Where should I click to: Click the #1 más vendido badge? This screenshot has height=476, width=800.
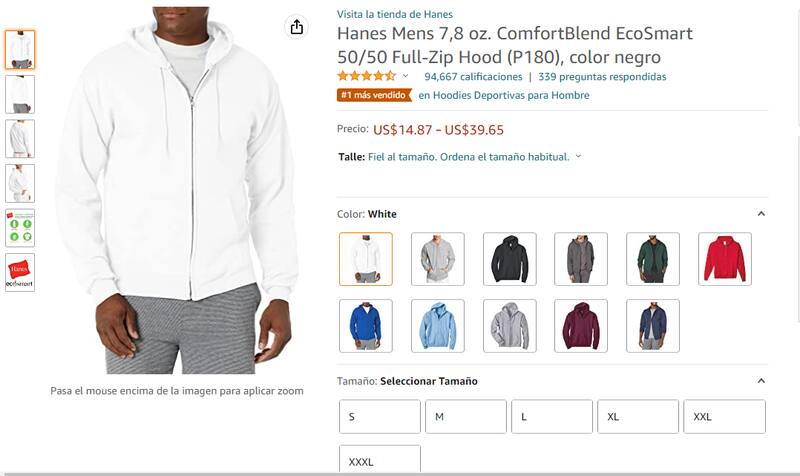click(374, 95)
